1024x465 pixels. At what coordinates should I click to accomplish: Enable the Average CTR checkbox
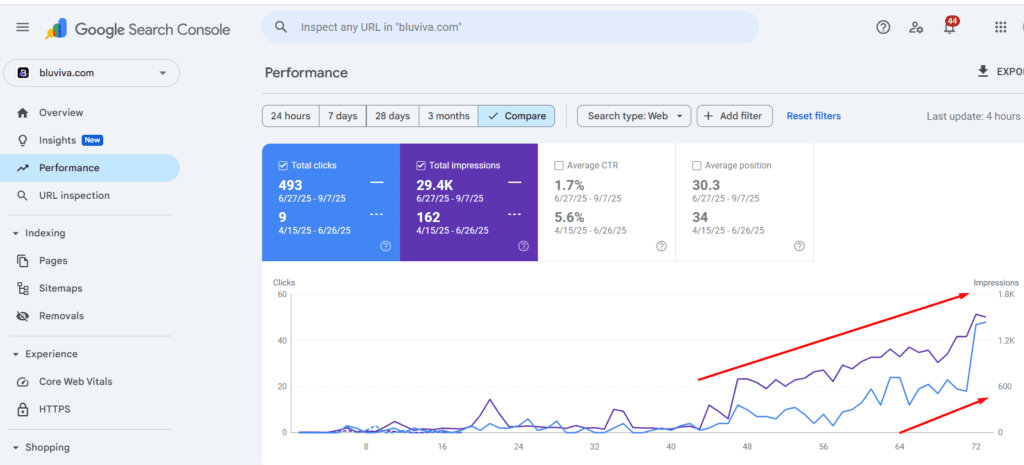[559, 165]
